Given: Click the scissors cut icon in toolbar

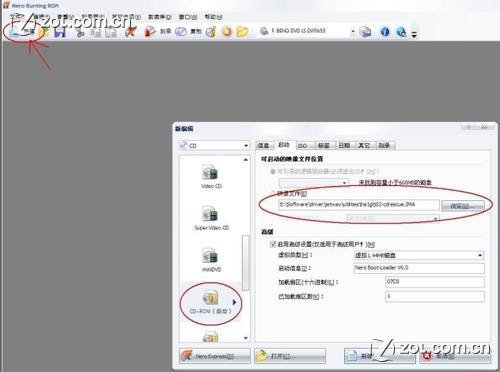Looking at the screenshot, I should [x=79, y=32].
